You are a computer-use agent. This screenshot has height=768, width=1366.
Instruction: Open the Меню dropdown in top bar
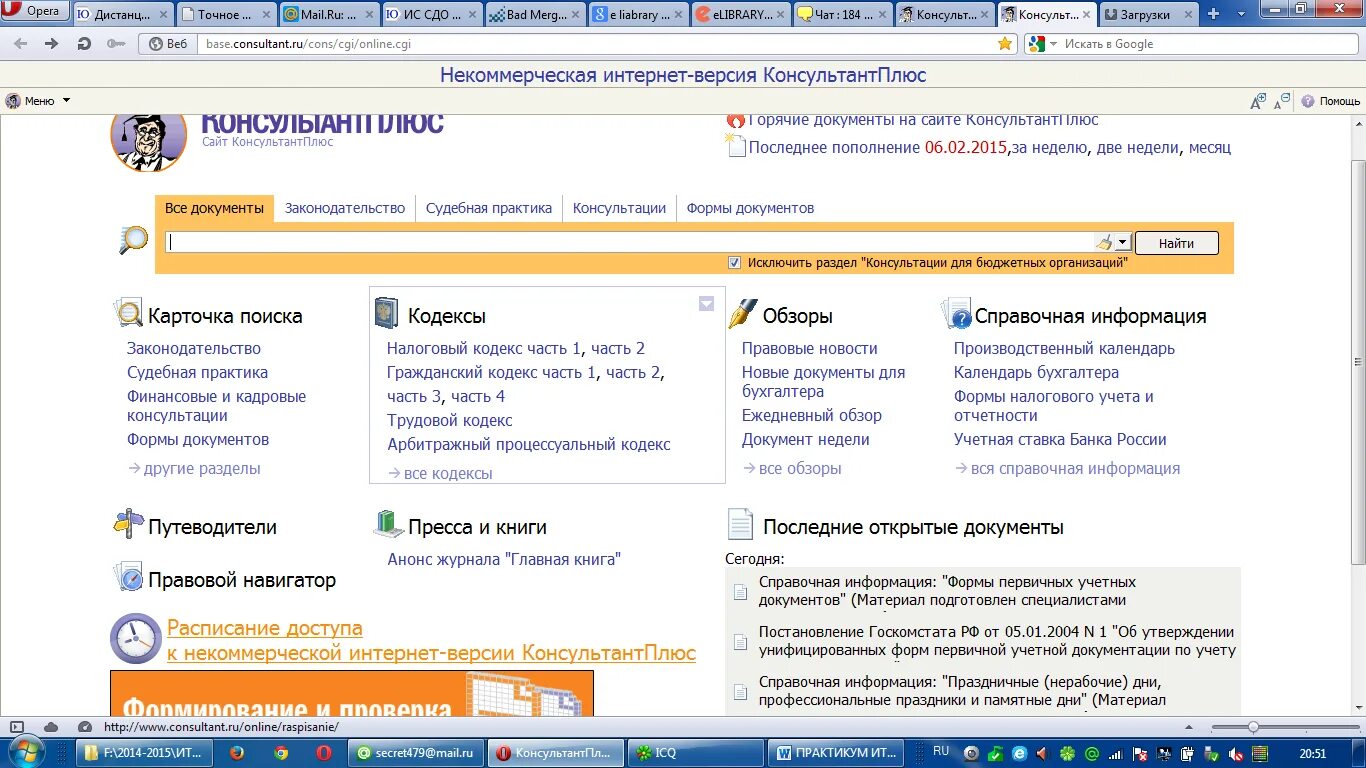click(38, 101)
